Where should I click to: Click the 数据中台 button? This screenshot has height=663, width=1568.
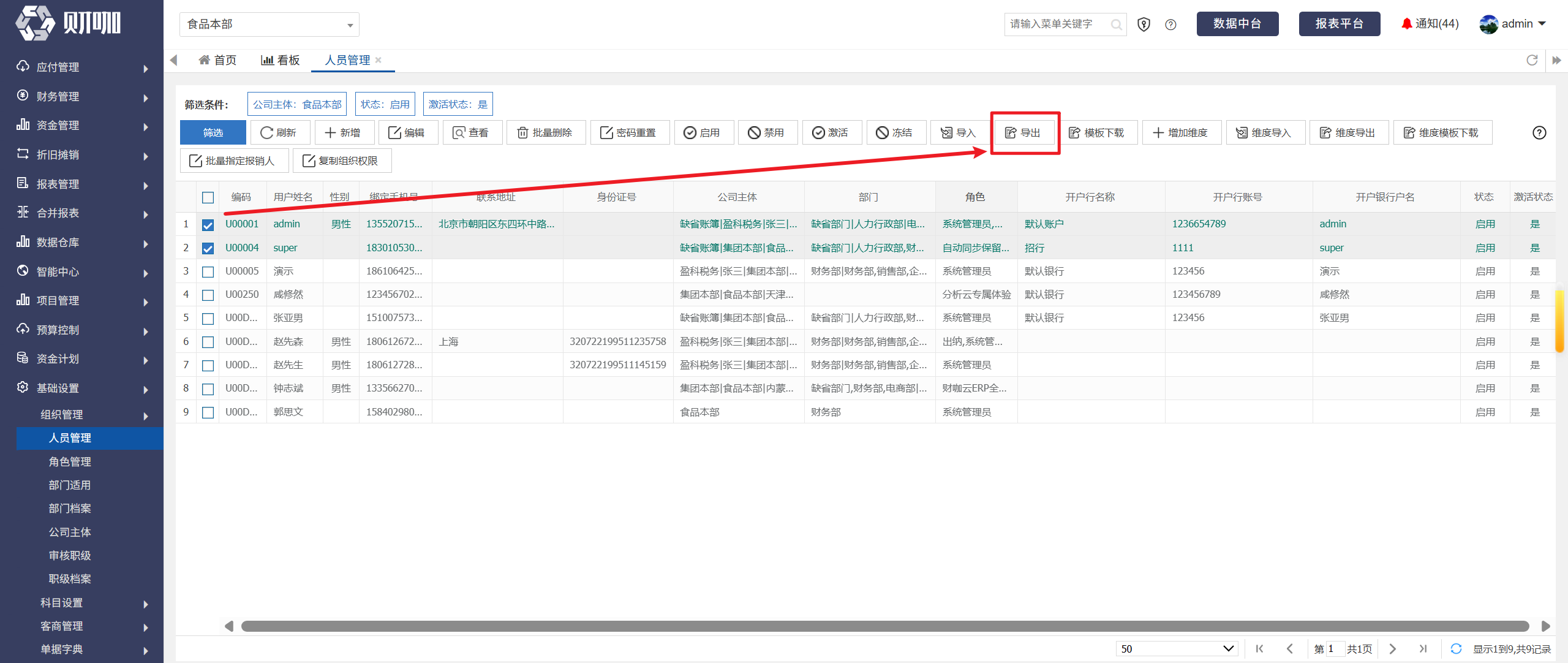[1237, 24]
